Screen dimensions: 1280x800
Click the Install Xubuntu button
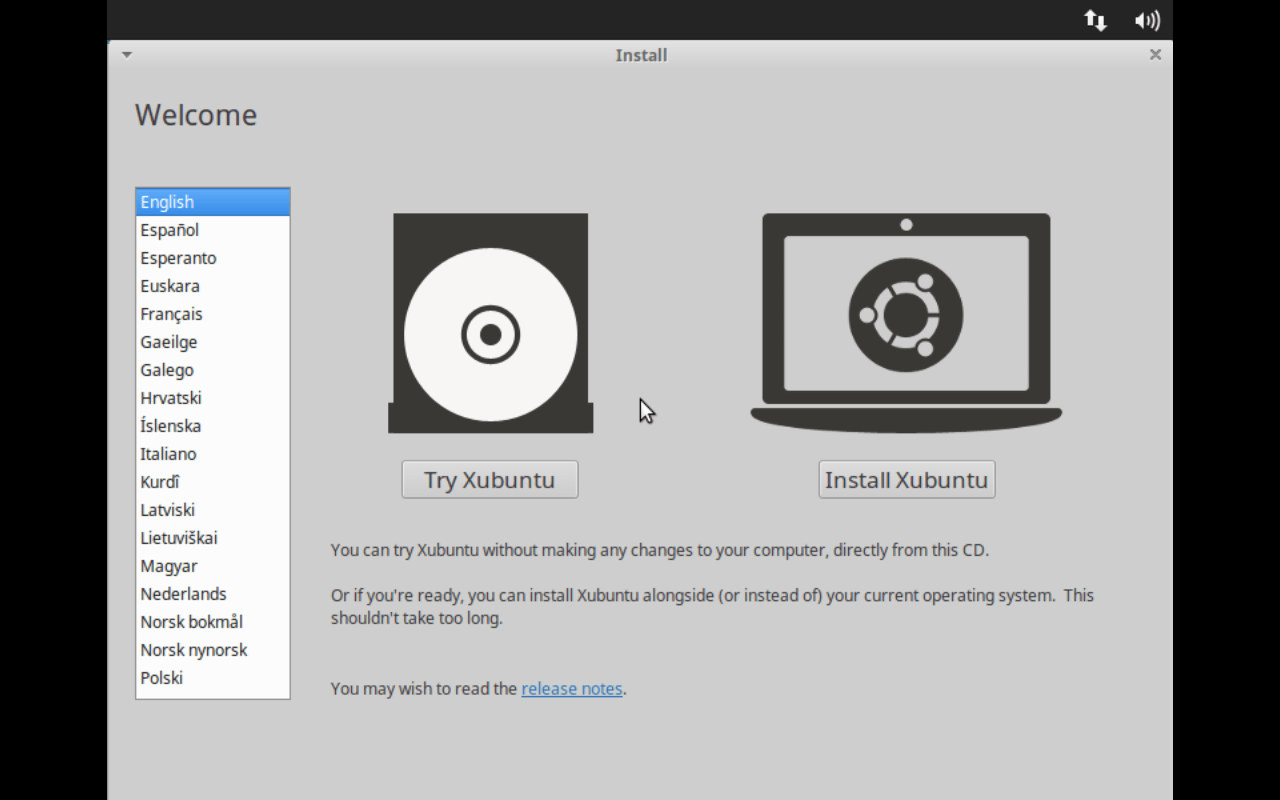point(907,479)
